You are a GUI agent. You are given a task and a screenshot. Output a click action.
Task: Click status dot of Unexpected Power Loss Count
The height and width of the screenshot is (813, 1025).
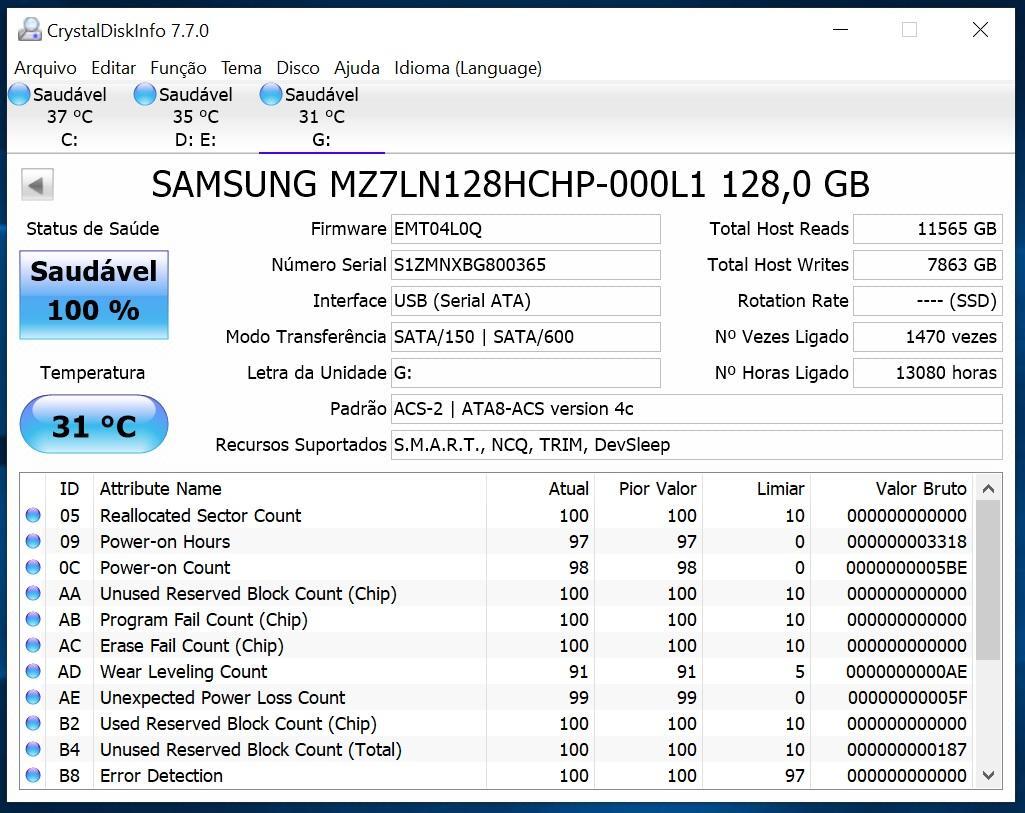(x=33, y=697)
